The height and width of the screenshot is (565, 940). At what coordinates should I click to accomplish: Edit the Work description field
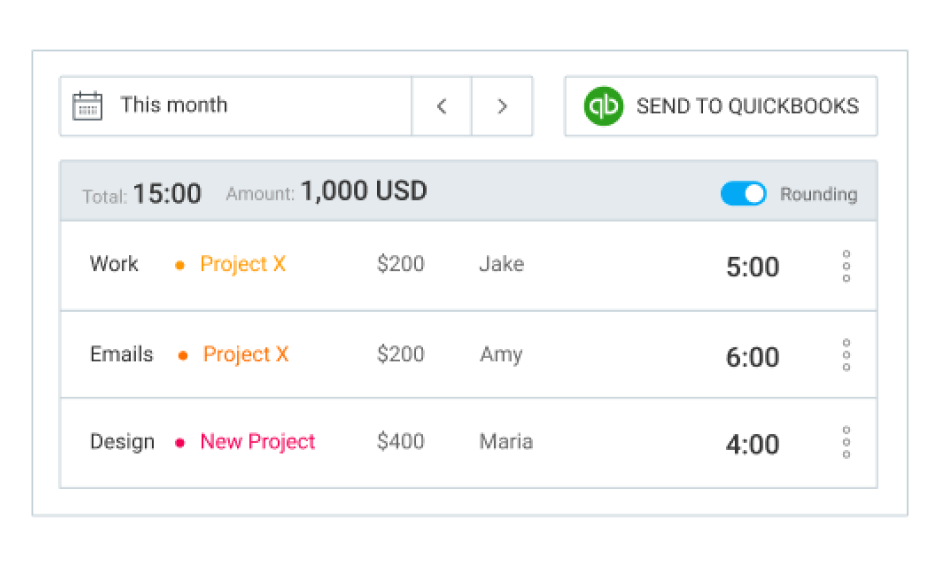(114, 264)
